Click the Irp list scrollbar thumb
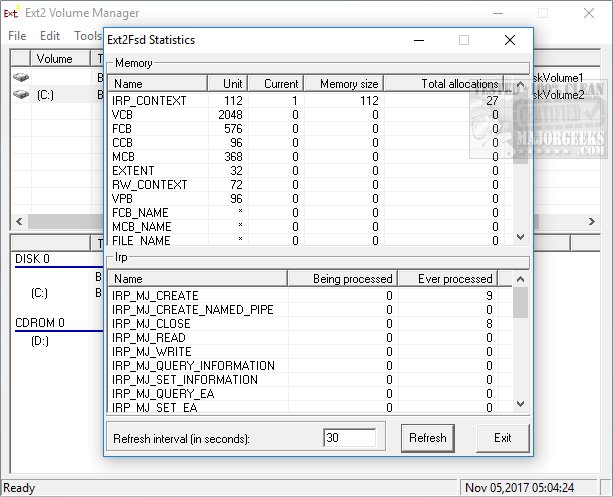The height and width of the screenshot is (497, 613). 520,303
